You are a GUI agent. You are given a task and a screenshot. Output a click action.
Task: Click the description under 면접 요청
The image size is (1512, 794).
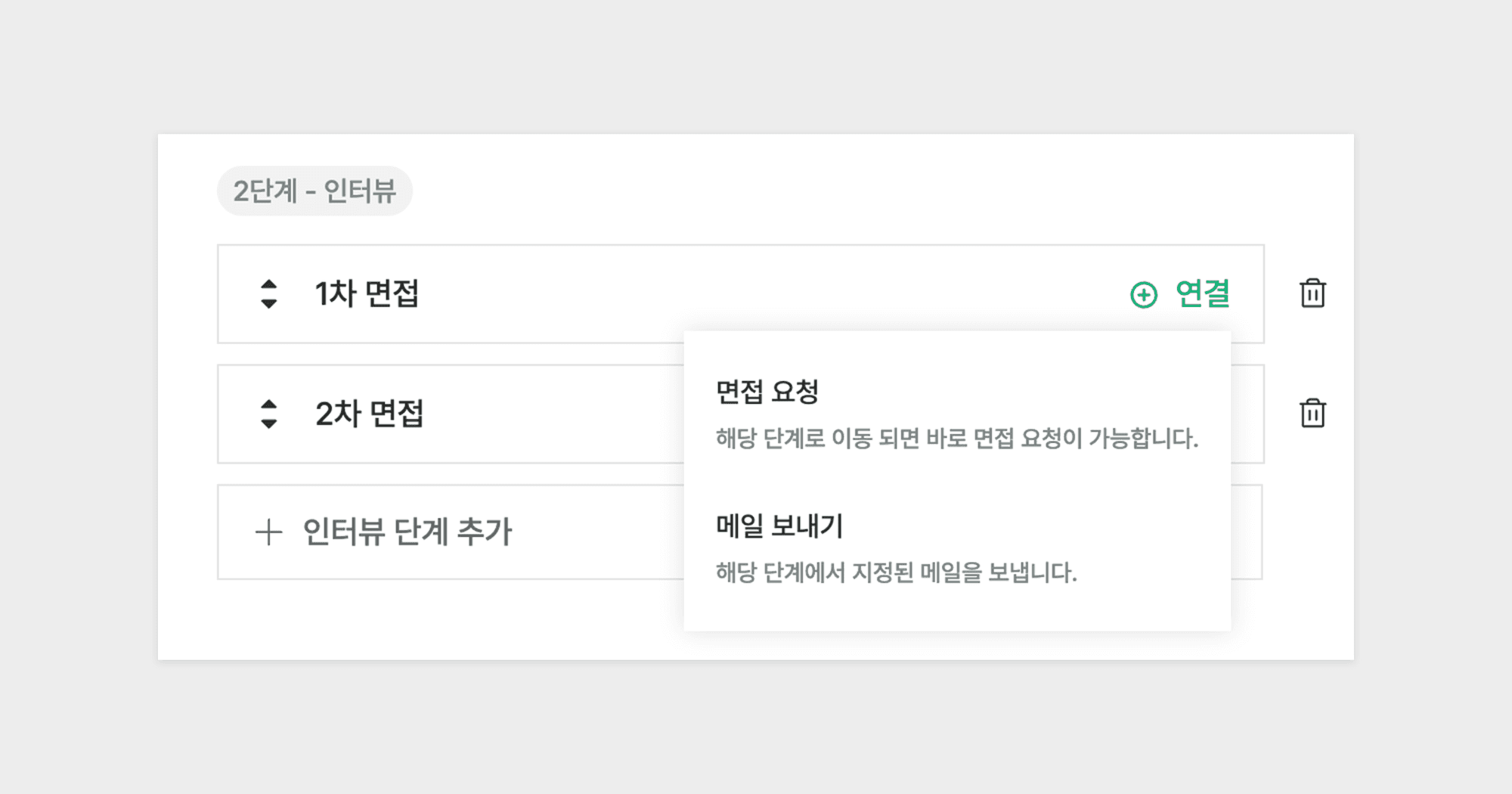[x=956, y=439]
